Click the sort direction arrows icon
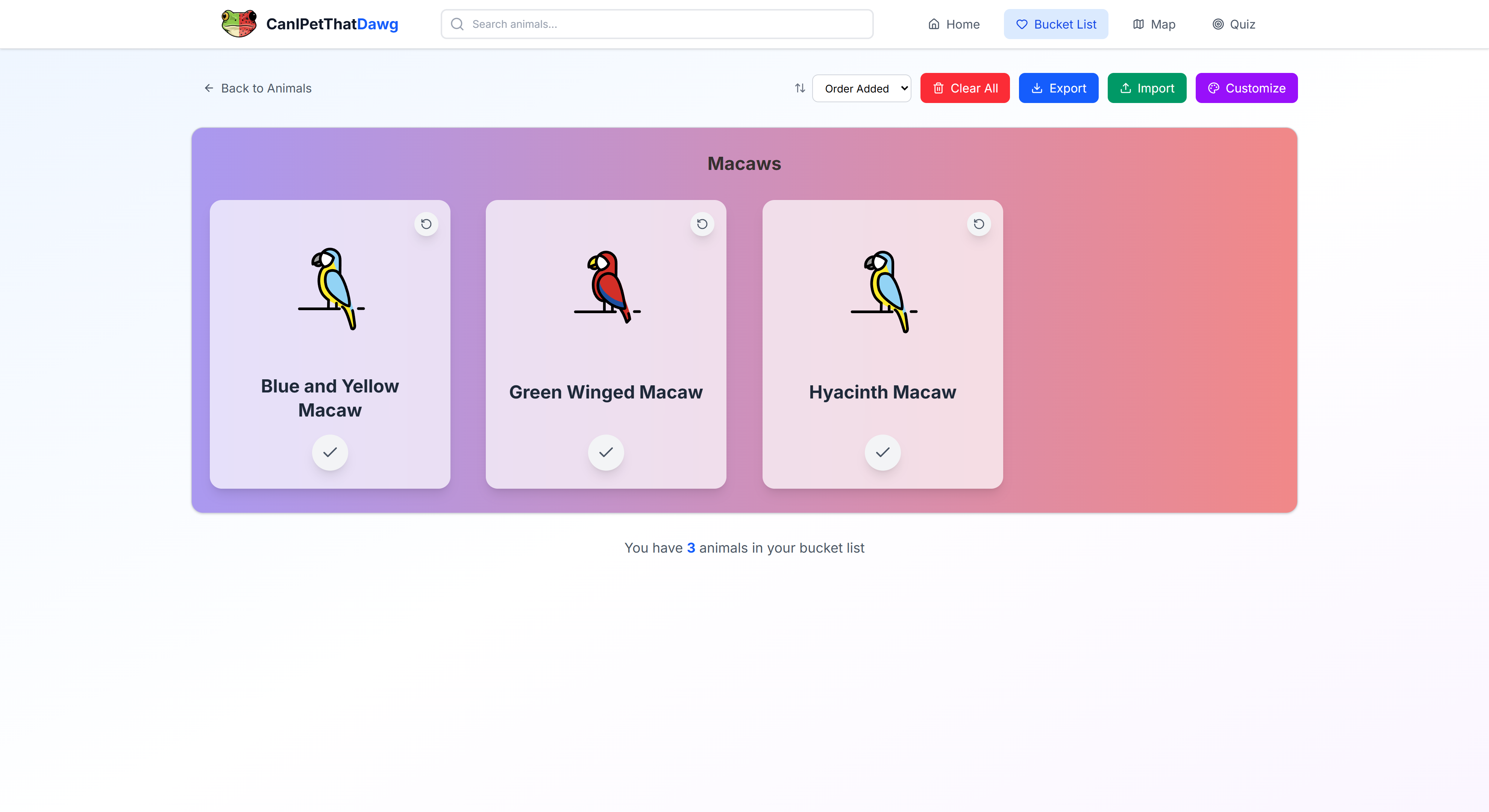1489x812 pixels. (800, 88)
